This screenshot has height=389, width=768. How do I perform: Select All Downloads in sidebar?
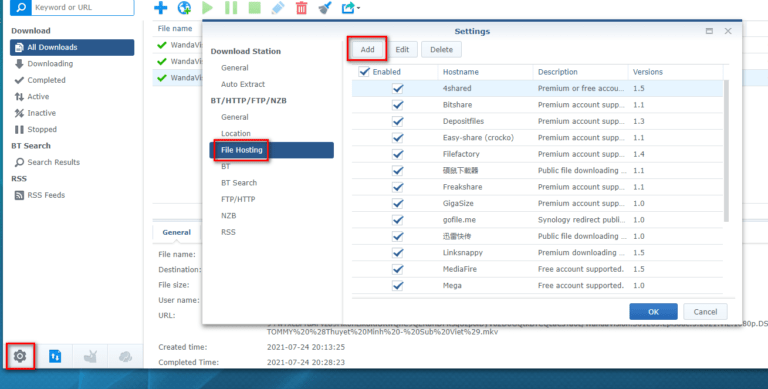(72, 48)
